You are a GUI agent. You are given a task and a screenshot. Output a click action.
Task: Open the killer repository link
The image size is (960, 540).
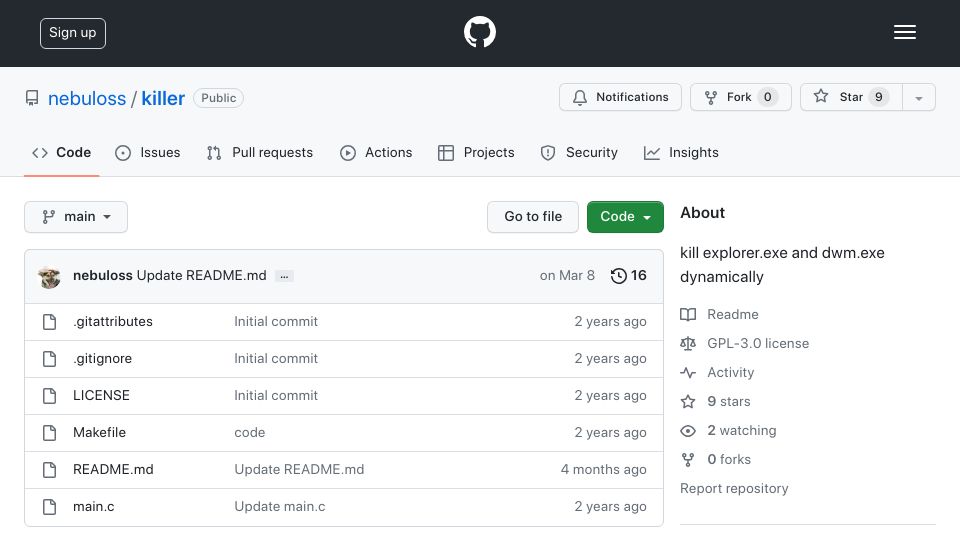tap(163, 99)
